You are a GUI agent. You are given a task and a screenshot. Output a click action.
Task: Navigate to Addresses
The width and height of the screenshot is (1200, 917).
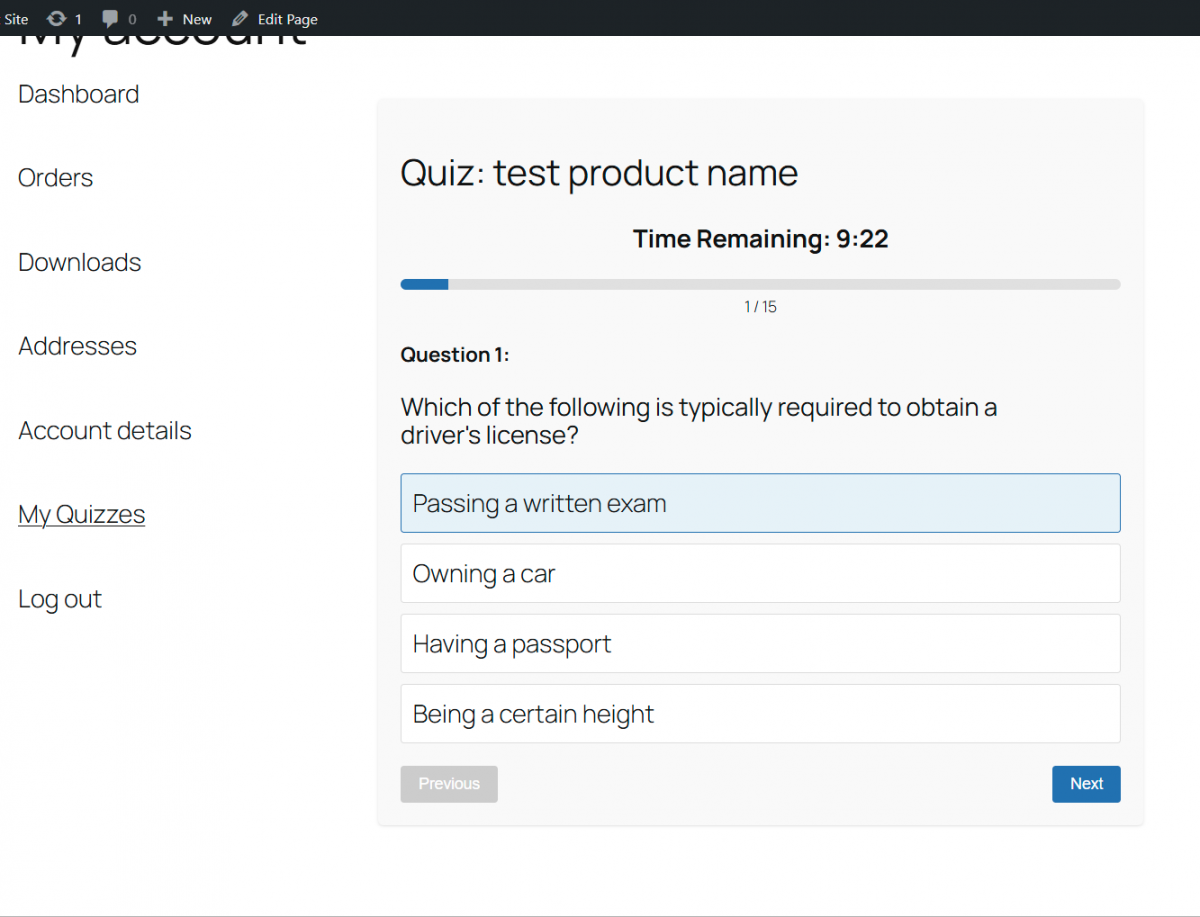pos(78,346)
